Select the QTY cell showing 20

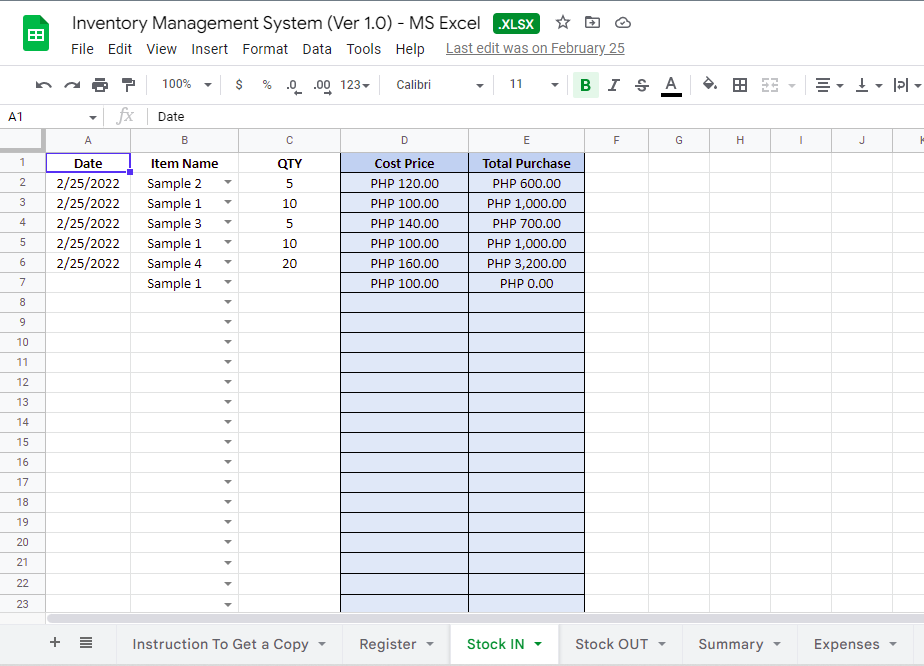289,263
